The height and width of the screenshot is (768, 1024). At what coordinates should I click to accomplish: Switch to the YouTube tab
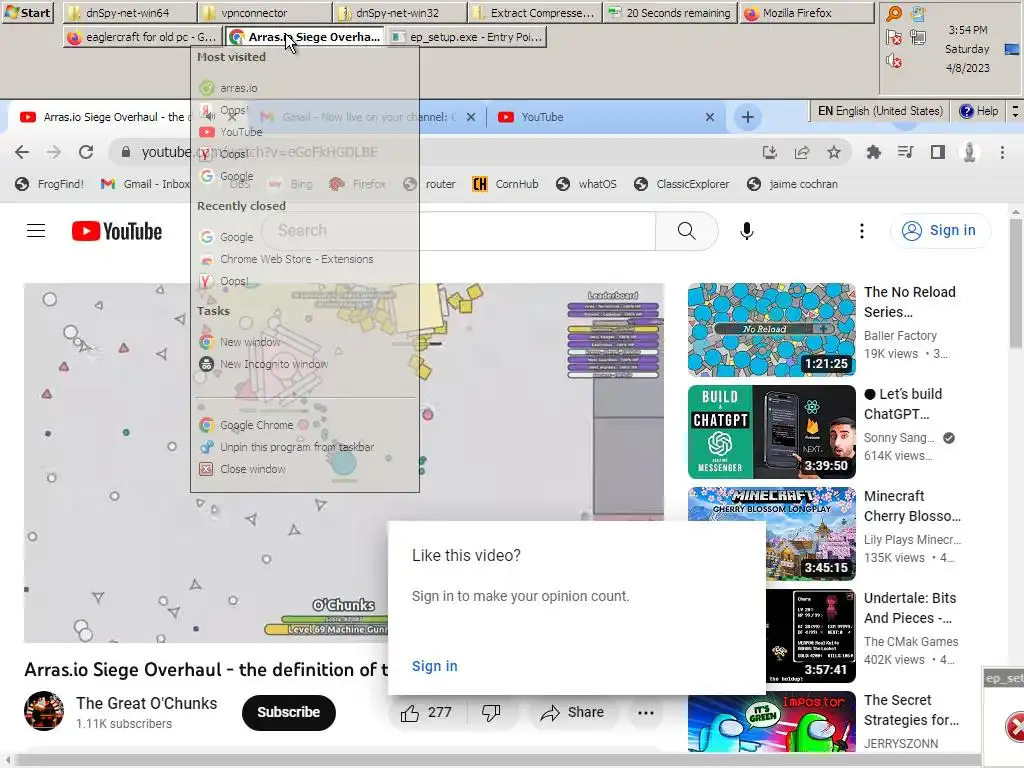tap(604, 117)
